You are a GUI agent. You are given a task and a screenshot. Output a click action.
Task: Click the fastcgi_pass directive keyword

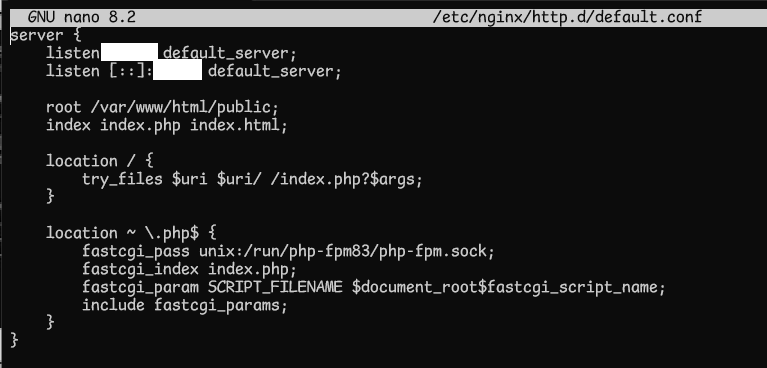135,252
